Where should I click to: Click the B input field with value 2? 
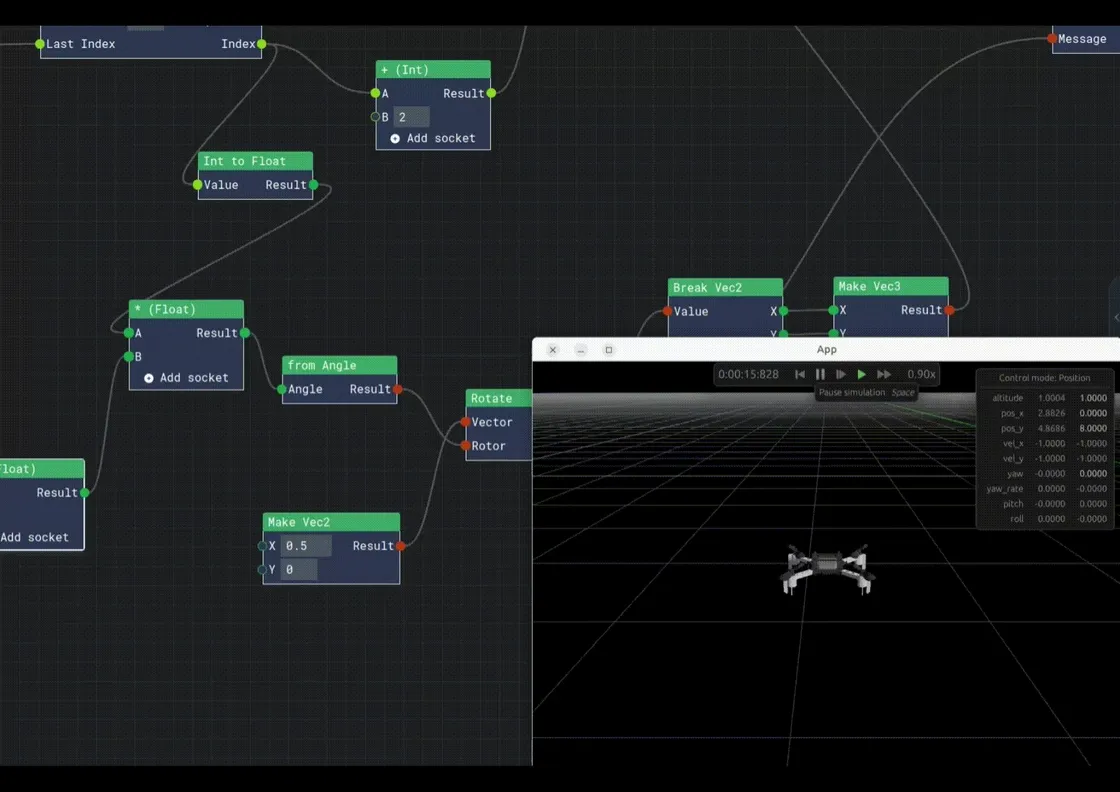point(411,116)
